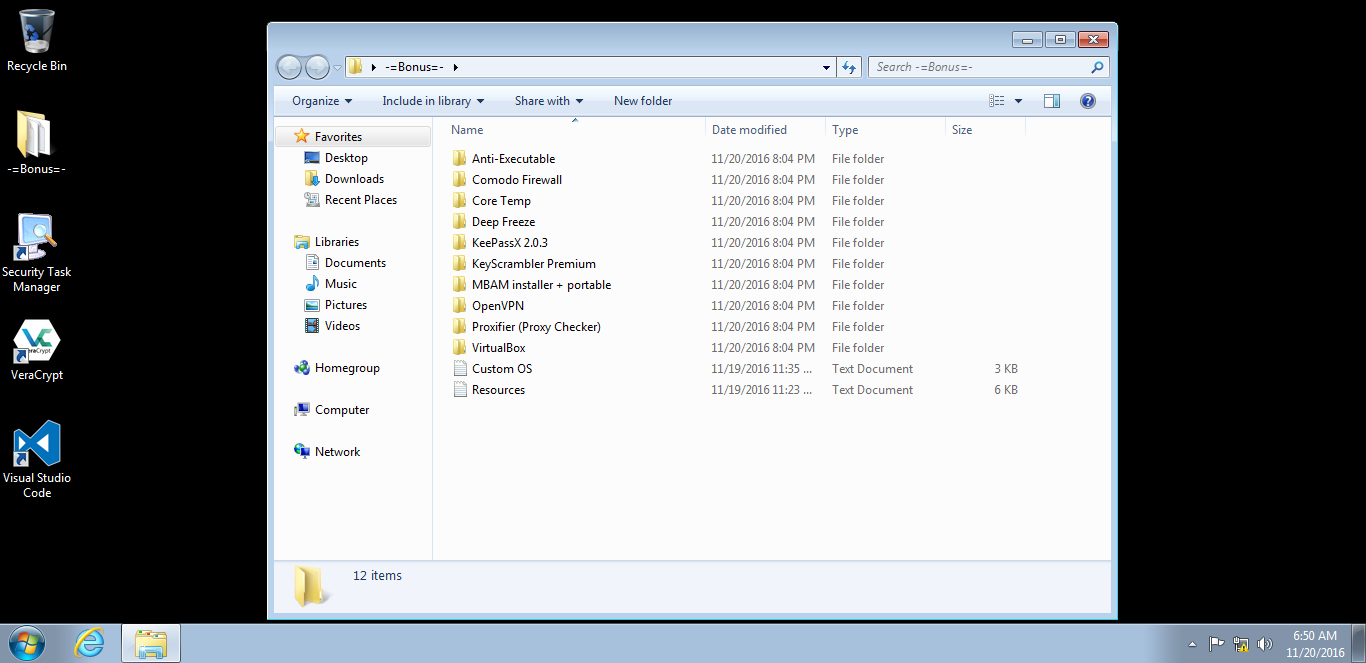Click the Resources text document icon
The width and height of the screenshot is (1366, 663).
[x=459, y=390]
